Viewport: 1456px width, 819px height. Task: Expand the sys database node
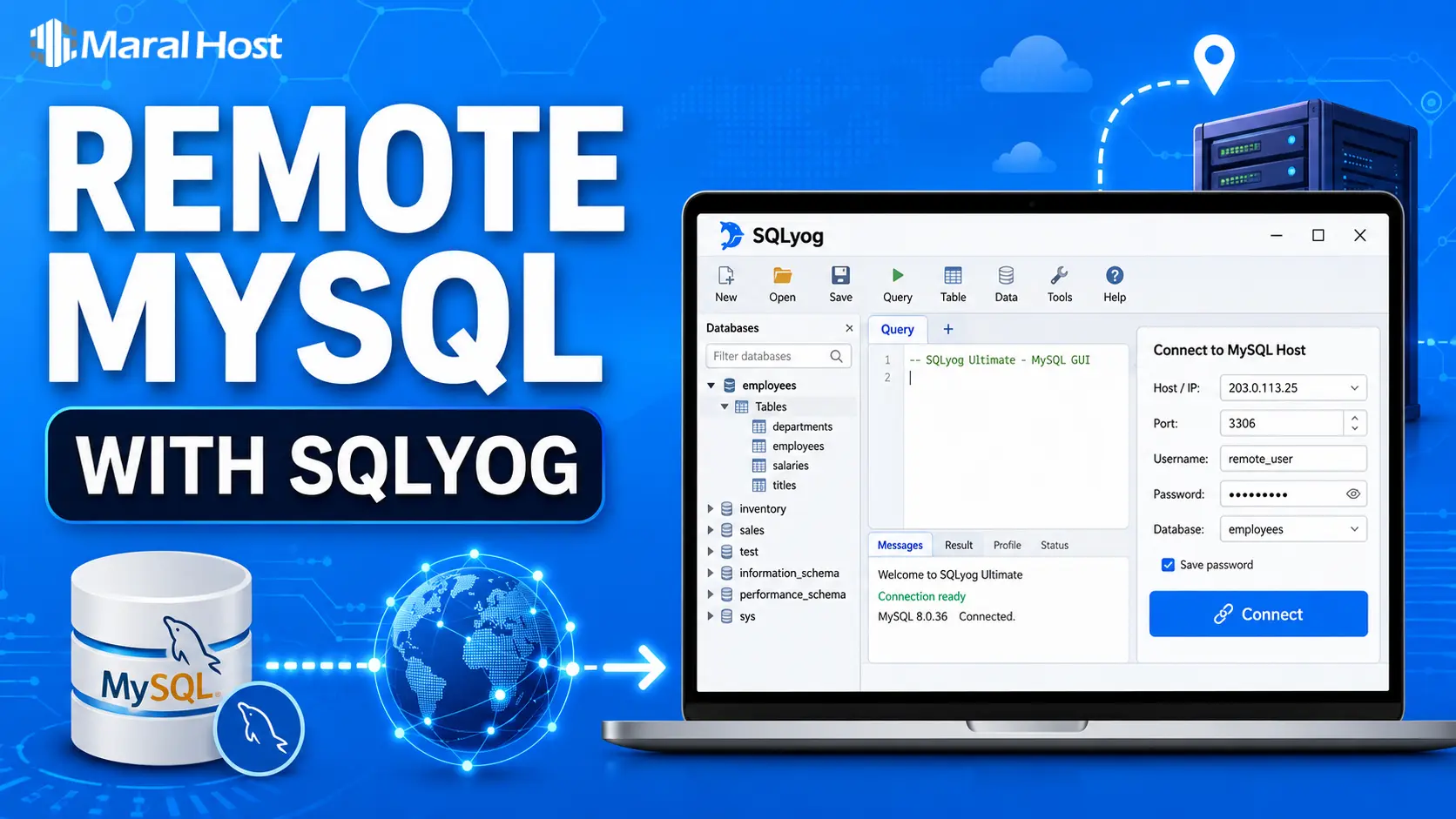point(711,616)
